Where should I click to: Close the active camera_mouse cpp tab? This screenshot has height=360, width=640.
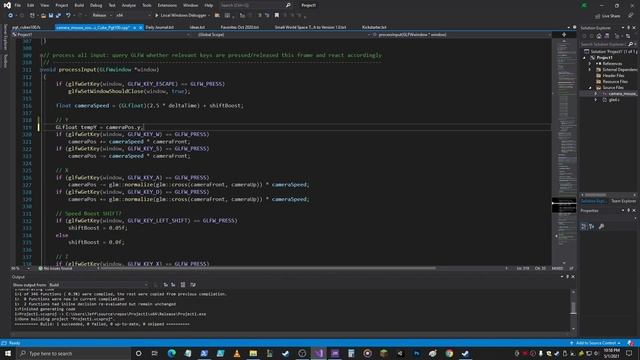click(140, 28)
